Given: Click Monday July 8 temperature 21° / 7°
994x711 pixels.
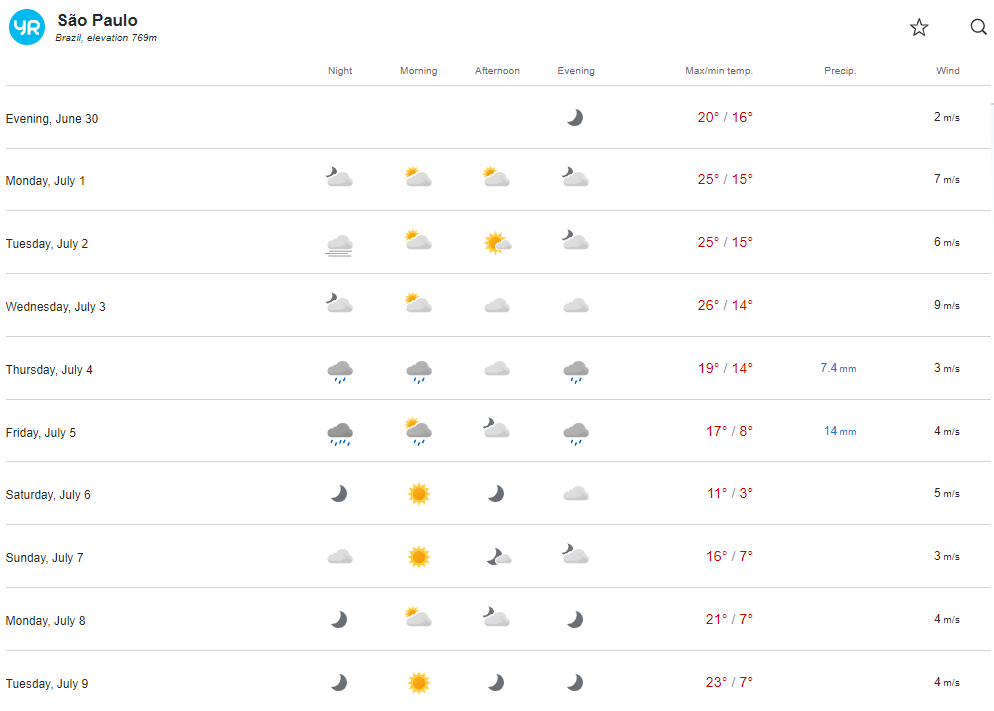Looking at the screenshot, I should tap(729, 619).
